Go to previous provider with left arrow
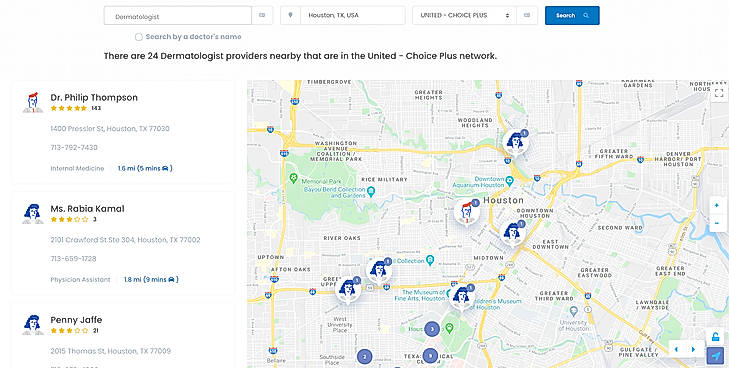This screenshot has height=368, width=729. [676, 349]
